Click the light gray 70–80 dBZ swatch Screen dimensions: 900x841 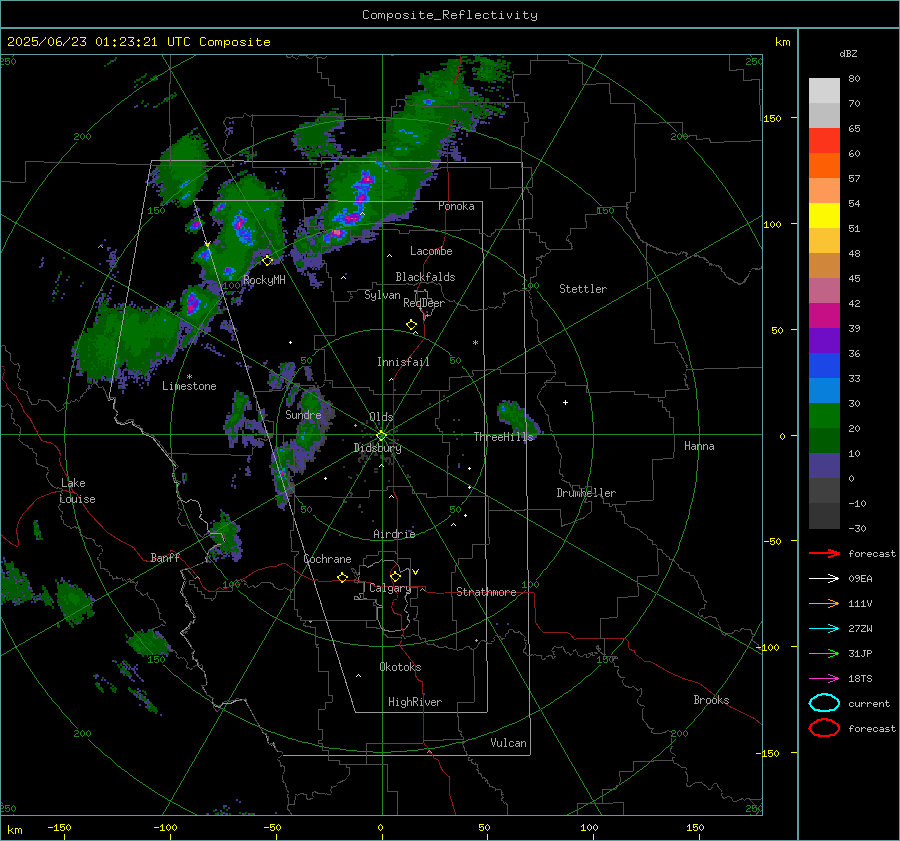point(824,91)
